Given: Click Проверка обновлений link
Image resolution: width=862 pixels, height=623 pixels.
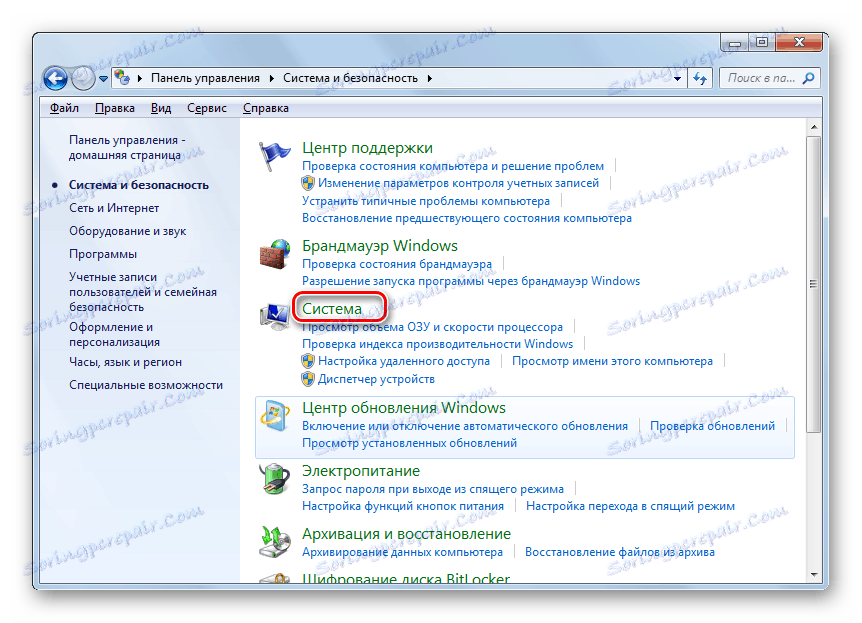Looking at the screenshot, I should [x=712, y=426].
